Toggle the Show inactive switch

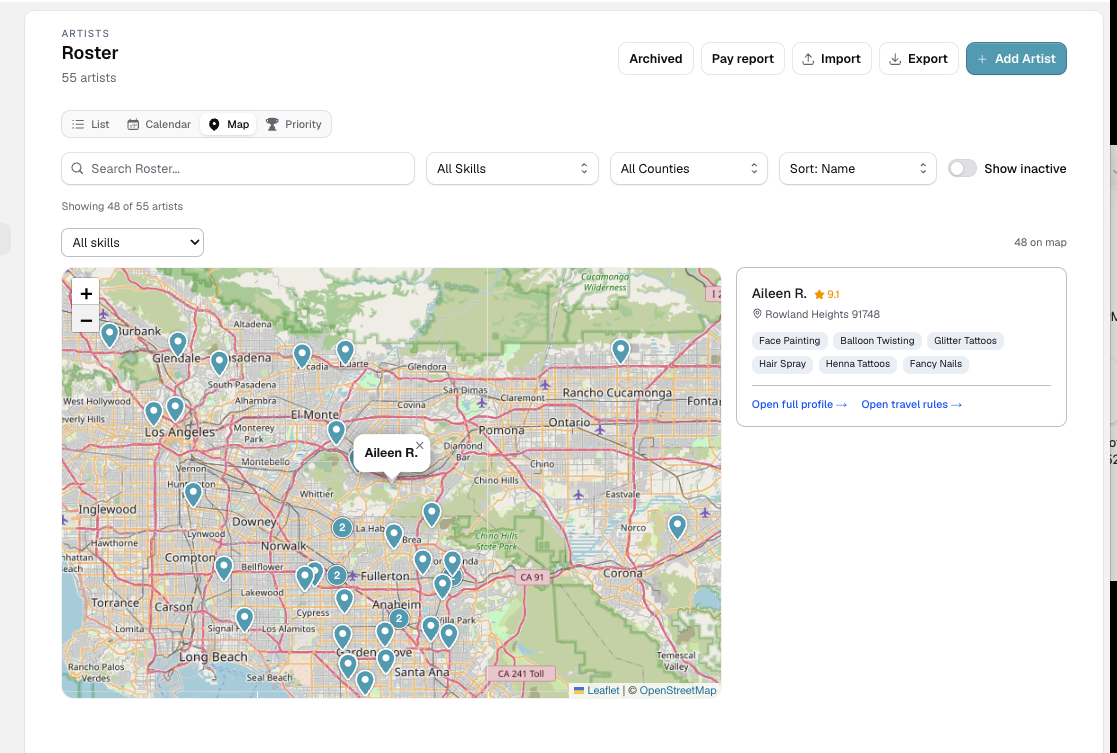click(x=962, y=169)
